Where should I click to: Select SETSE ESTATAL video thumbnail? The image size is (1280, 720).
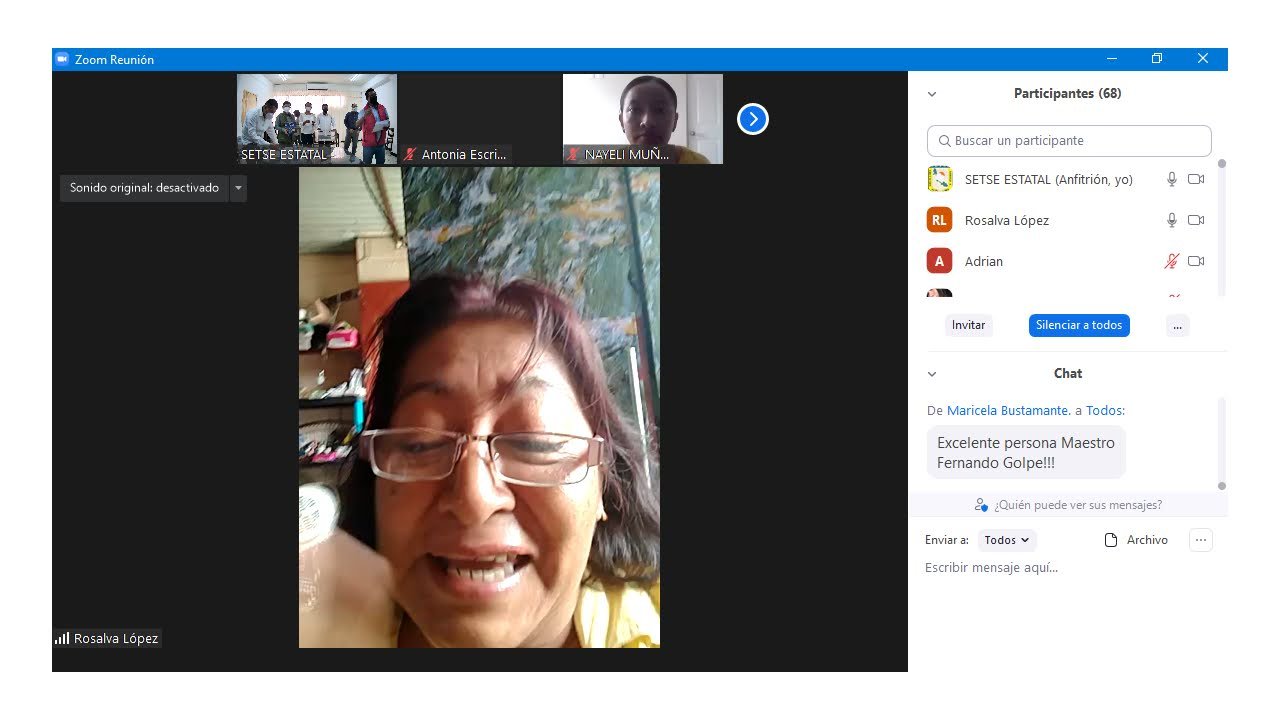317,119
